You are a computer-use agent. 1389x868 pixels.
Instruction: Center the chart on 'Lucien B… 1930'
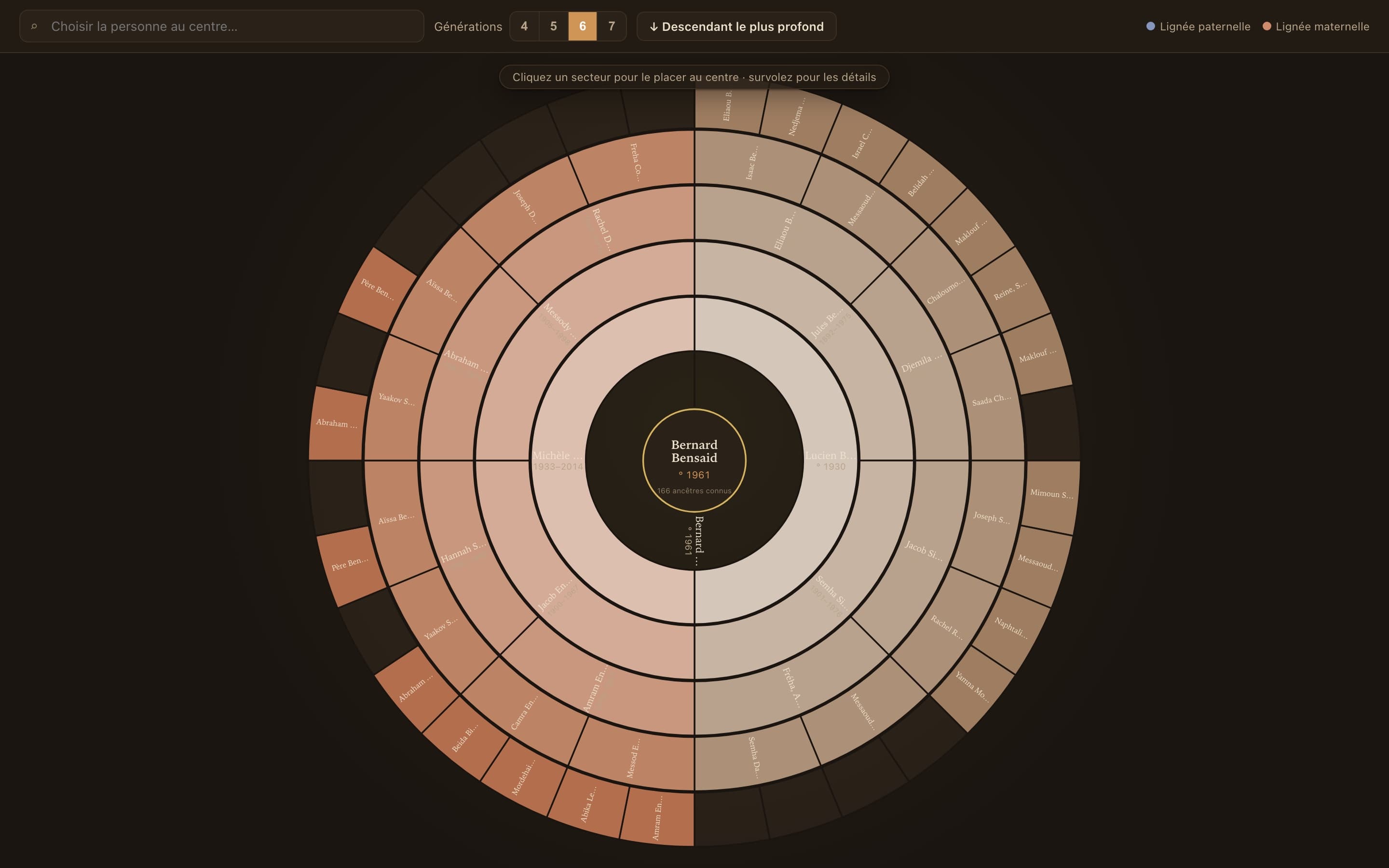tap(830, 461)
